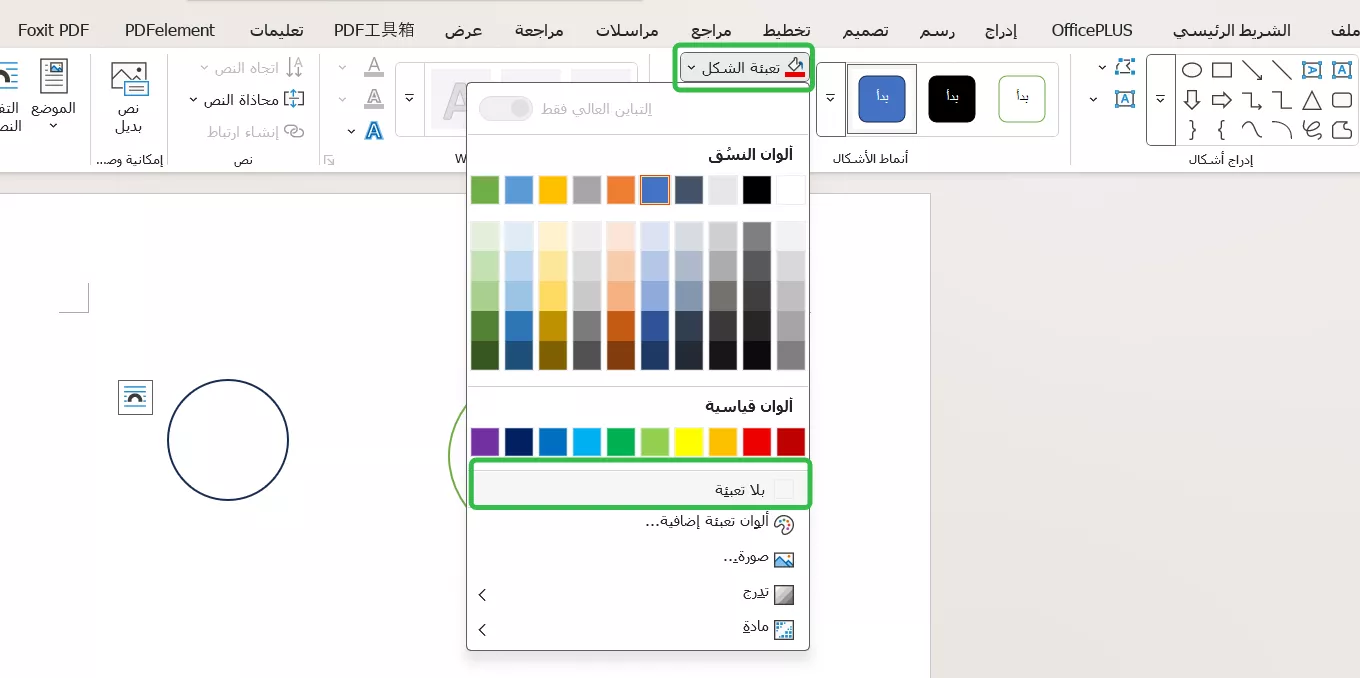Click the drawn circle shape in the document
The width and height of the screenshot is (1360, 678).
click(228, 440)
